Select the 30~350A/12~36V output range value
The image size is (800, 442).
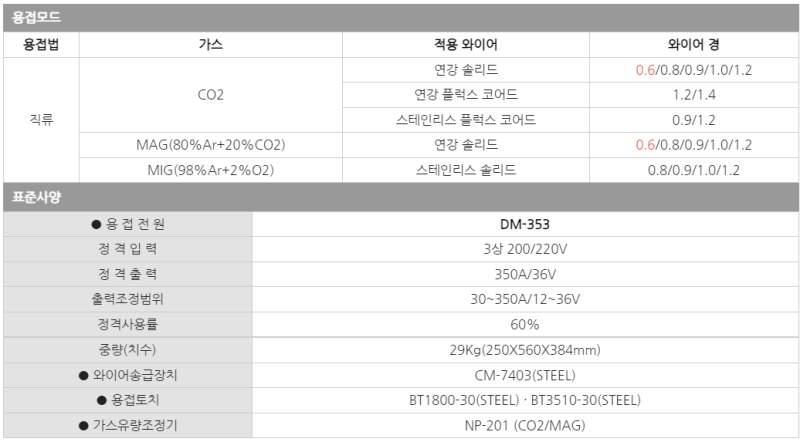525,299
